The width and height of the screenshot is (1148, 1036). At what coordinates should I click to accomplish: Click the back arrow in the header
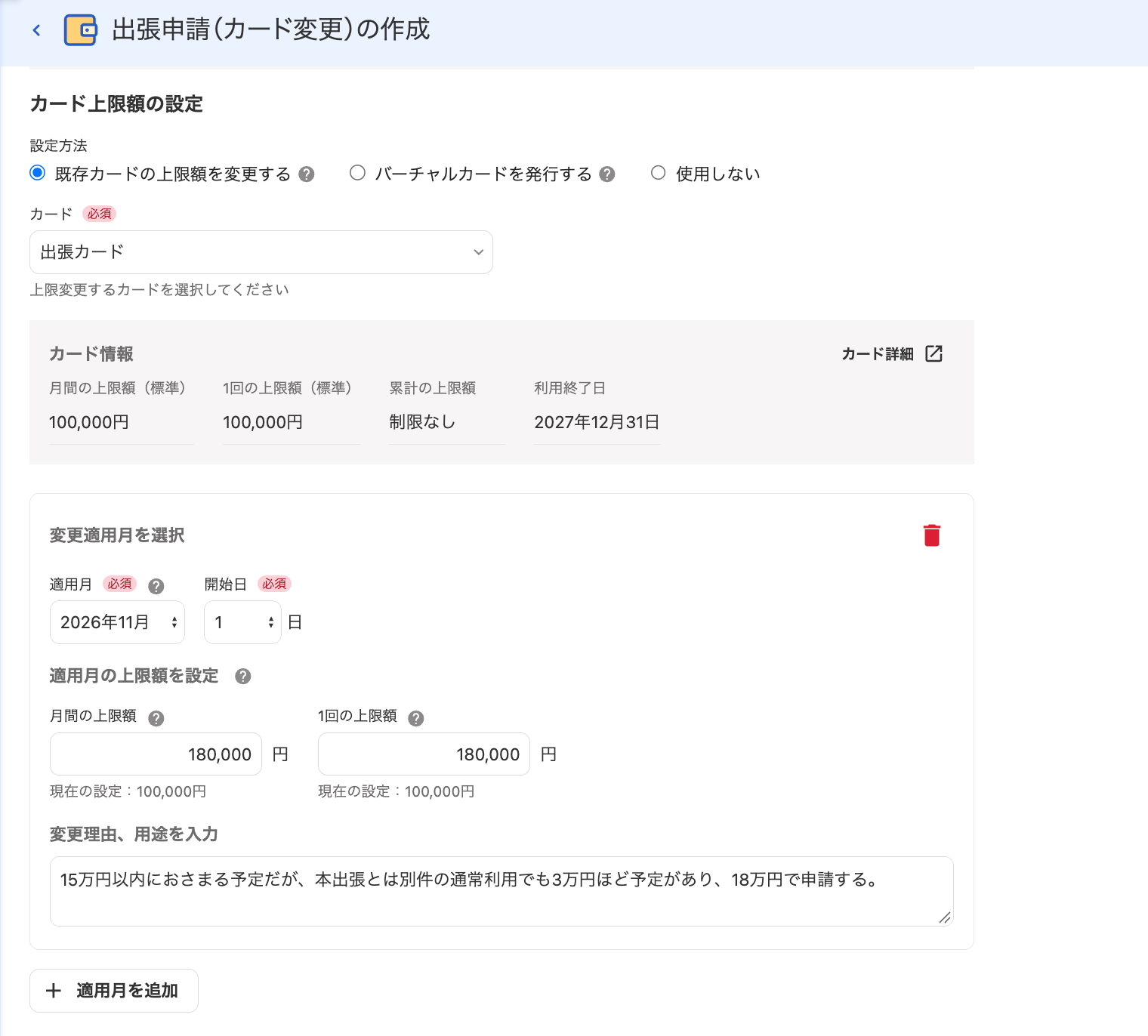click(36, 30)
